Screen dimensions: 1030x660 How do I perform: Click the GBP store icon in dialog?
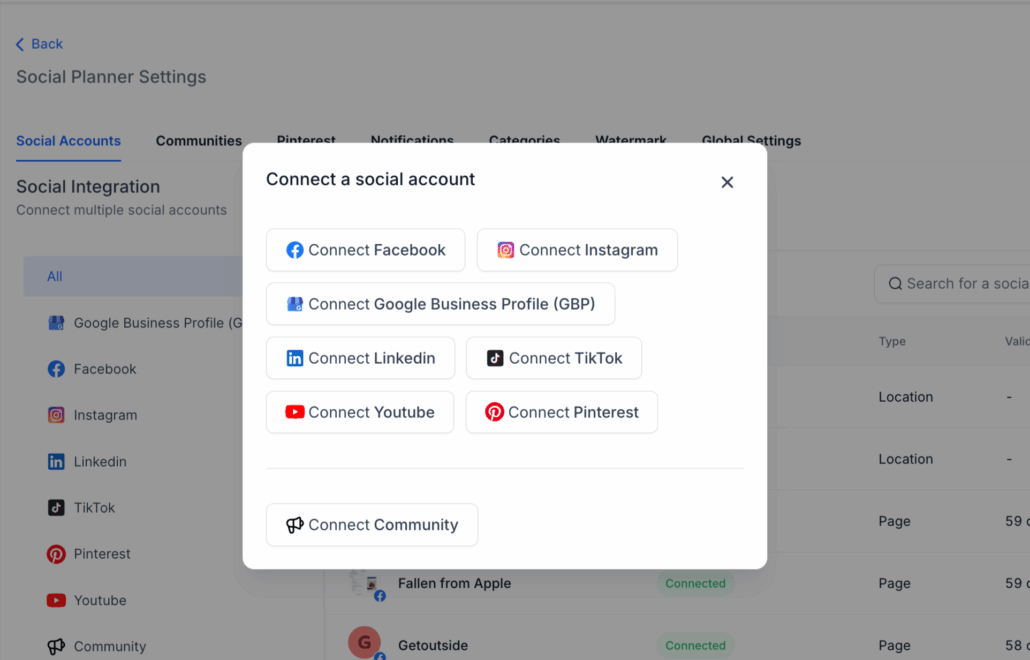295,304
